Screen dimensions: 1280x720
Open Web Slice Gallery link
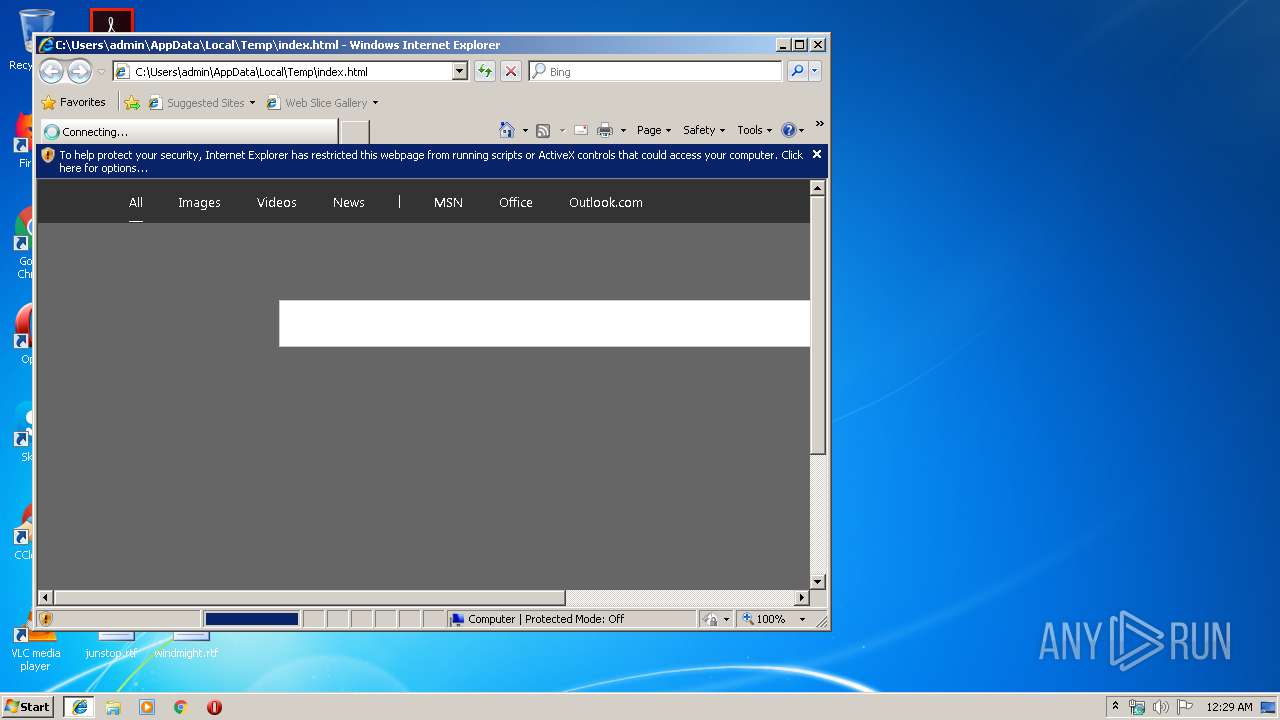tap(317, 102)
